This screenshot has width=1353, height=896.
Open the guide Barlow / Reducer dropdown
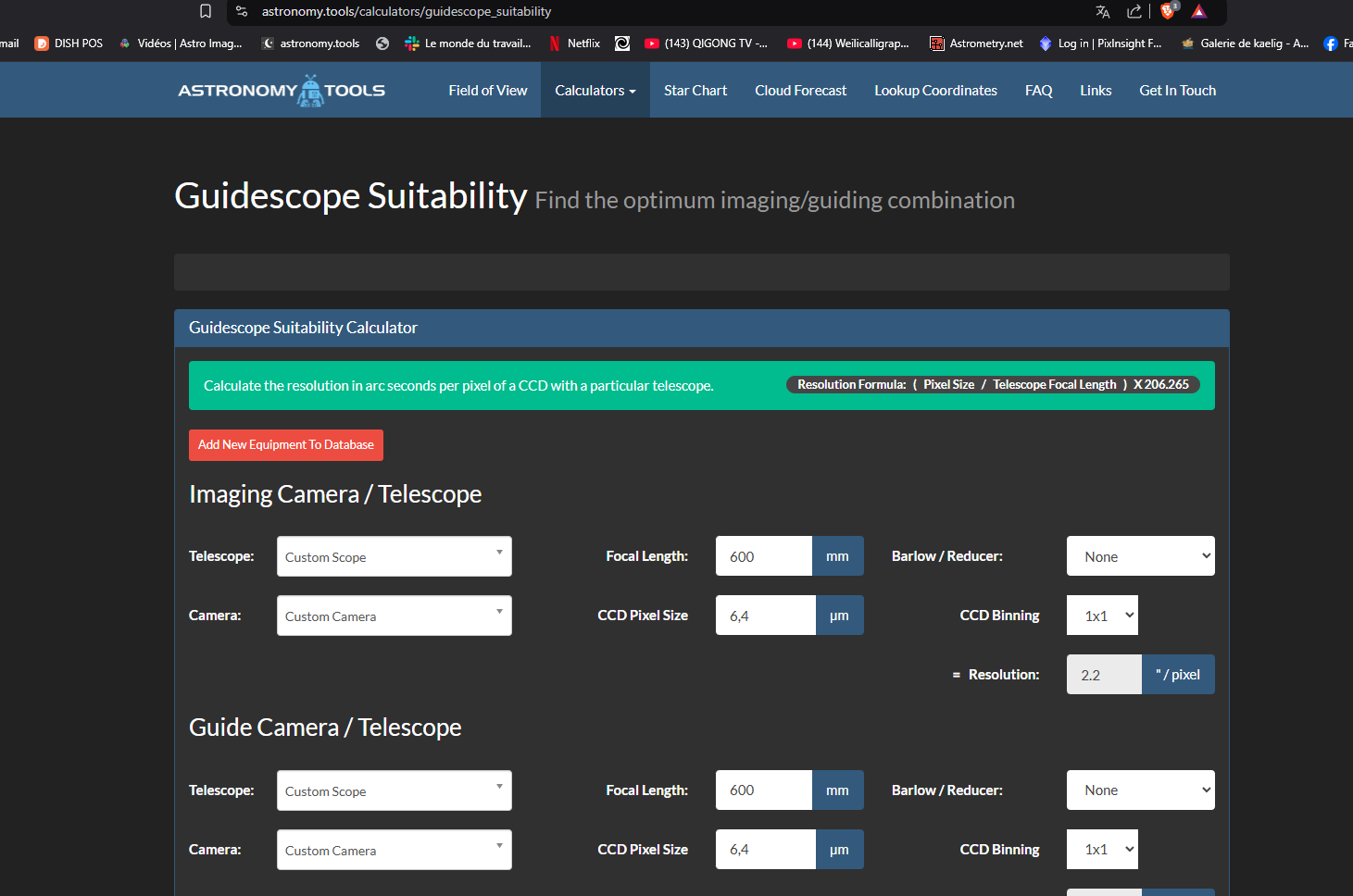pos(1141,790)
